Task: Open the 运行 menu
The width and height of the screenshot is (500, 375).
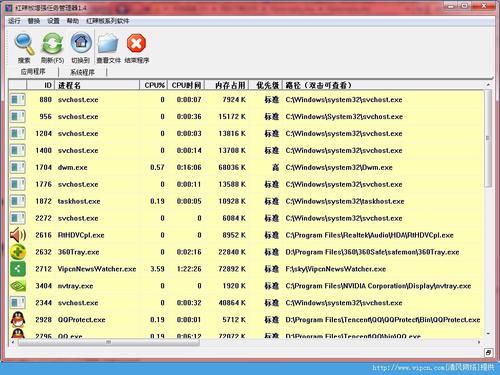Action: [14, 21]
